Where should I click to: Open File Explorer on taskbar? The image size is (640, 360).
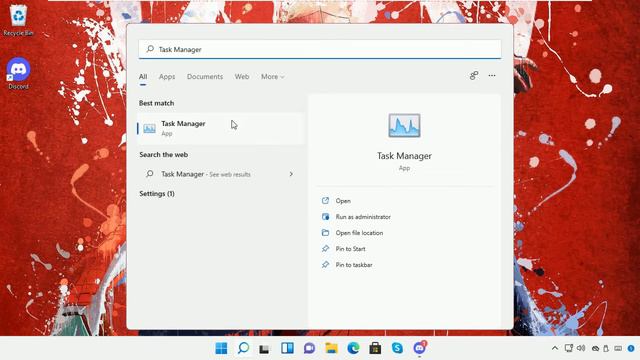331,348
